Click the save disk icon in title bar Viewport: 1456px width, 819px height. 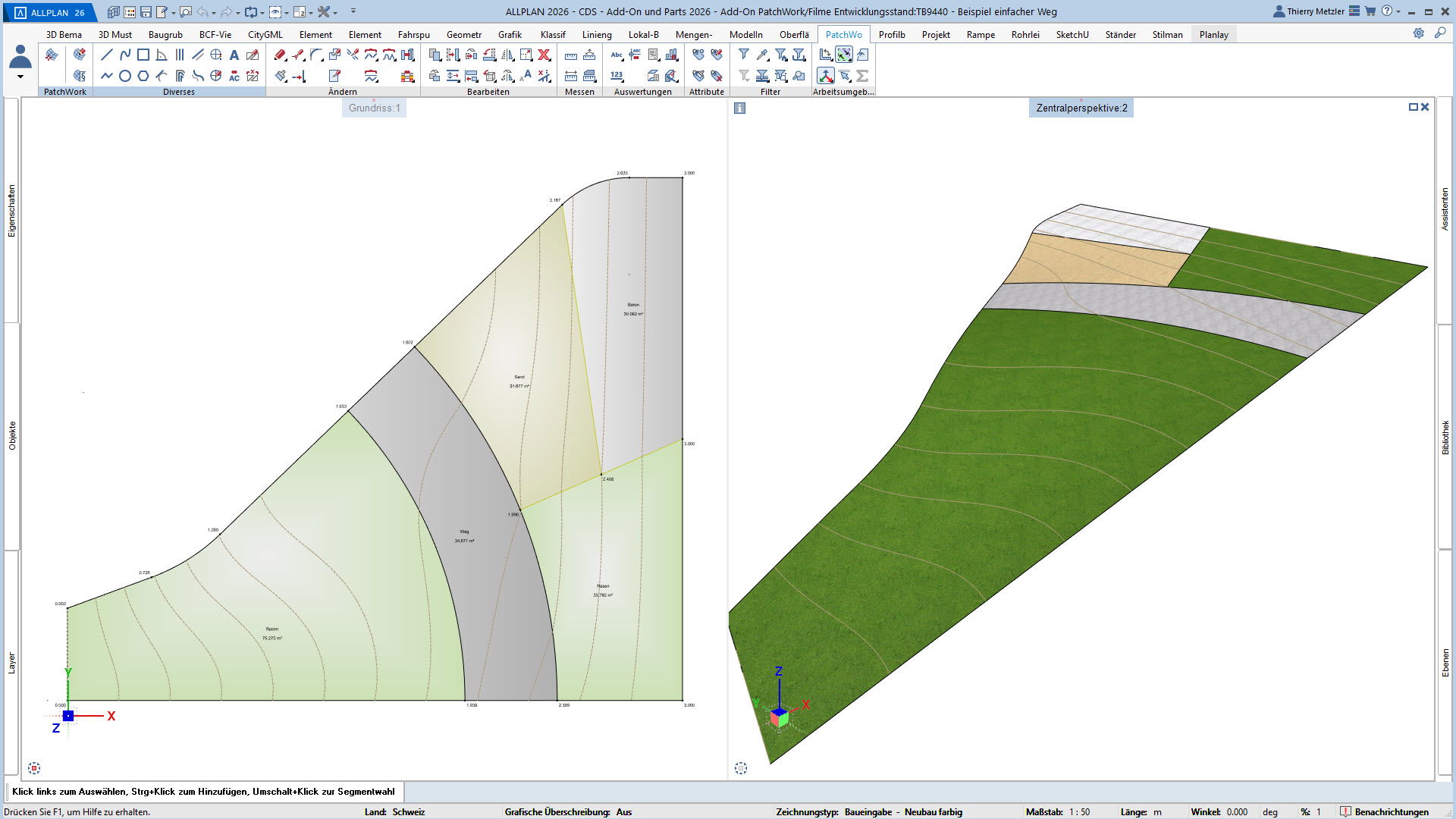[x=146, y=12]
